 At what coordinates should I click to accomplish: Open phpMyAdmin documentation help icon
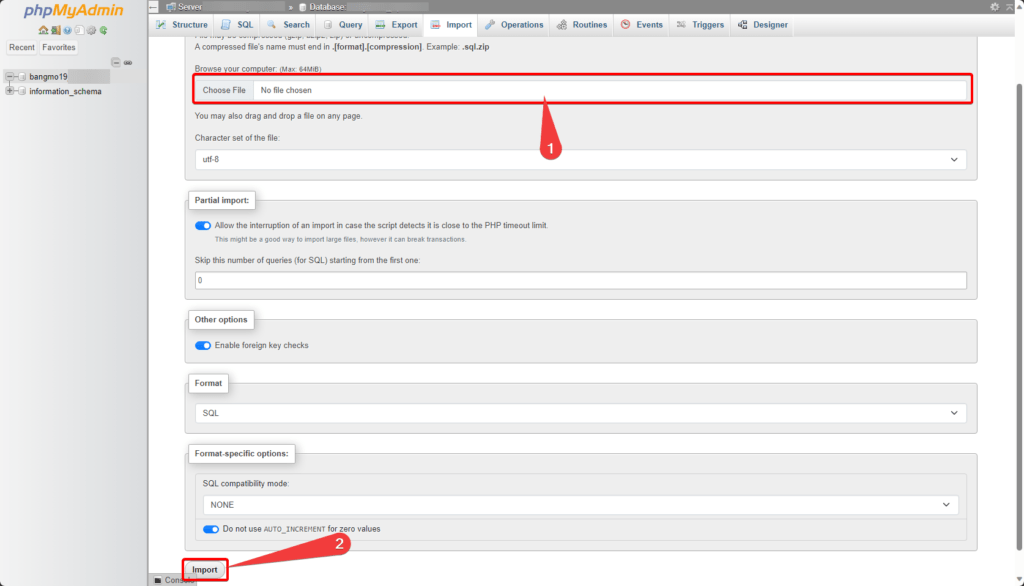pos(67,30)
